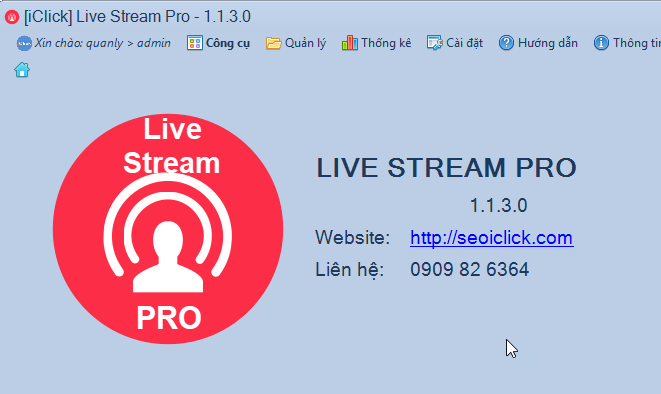661x394 pixels.
Task: Click the phone number 0909 82 6364
Action: [470, 270]
